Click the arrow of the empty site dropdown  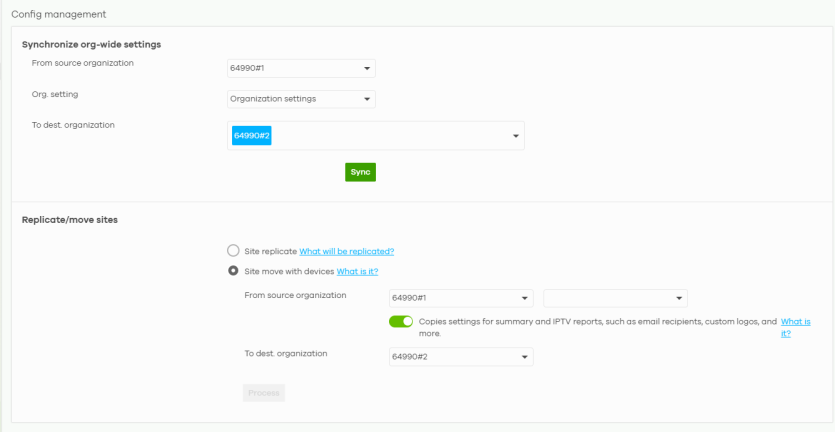pos(679,299)
